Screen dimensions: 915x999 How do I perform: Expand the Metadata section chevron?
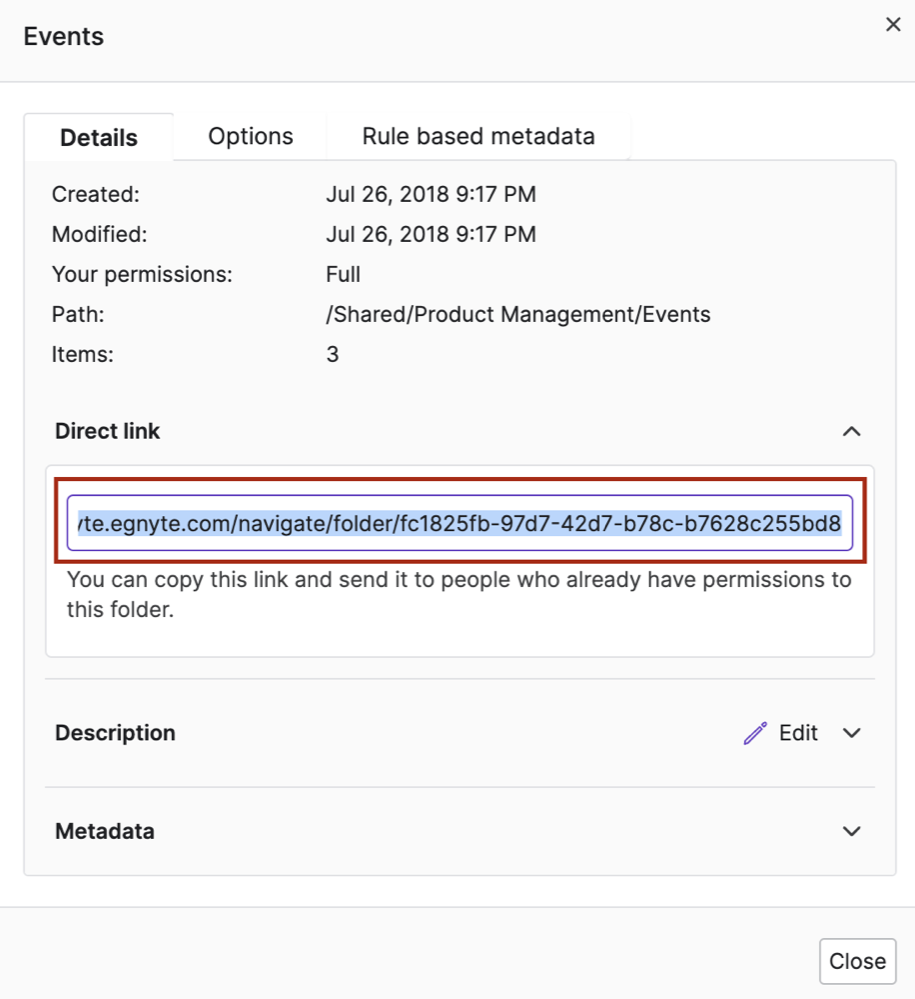coord(851,831)
